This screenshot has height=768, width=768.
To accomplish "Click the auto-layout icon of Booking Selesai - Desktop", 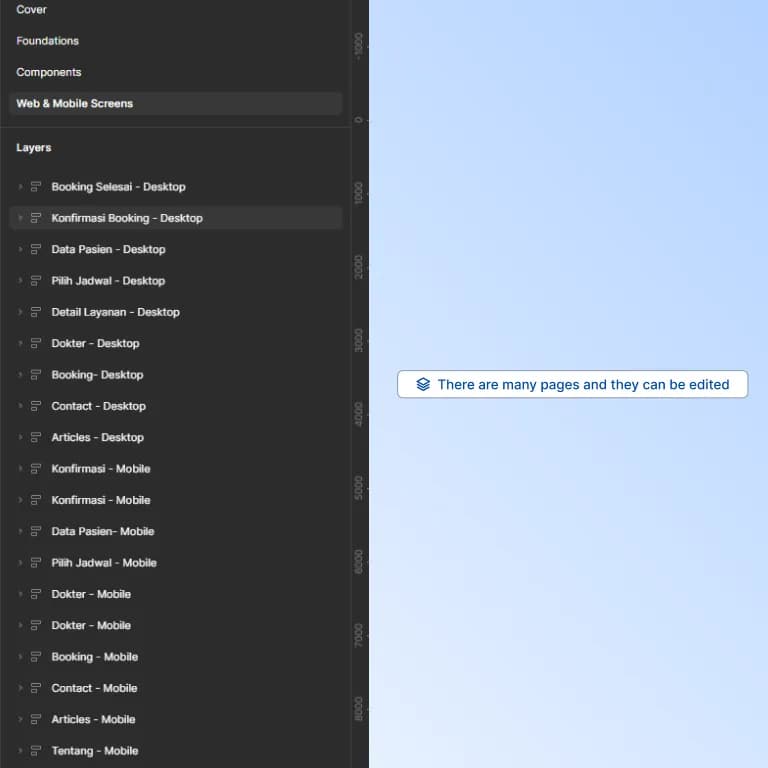I will pyautogui.click(x=36, y=187).
